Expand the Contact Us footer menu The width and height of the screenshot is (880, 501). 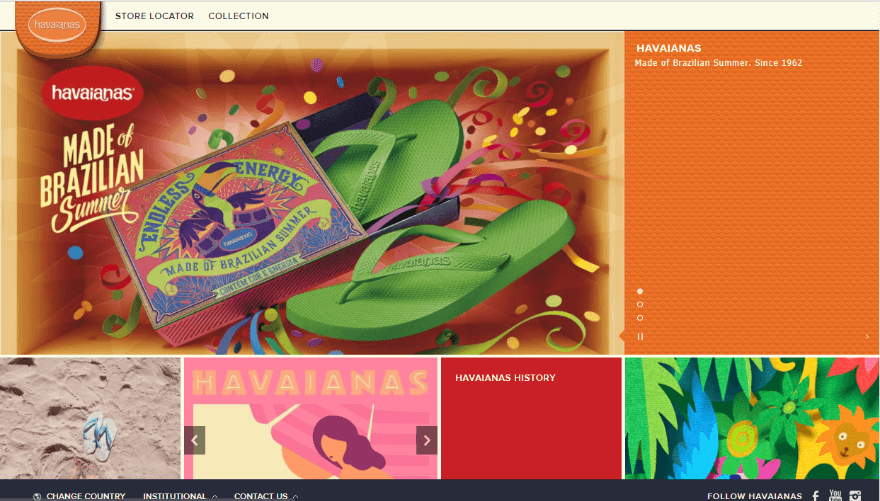tap(266, 496)
